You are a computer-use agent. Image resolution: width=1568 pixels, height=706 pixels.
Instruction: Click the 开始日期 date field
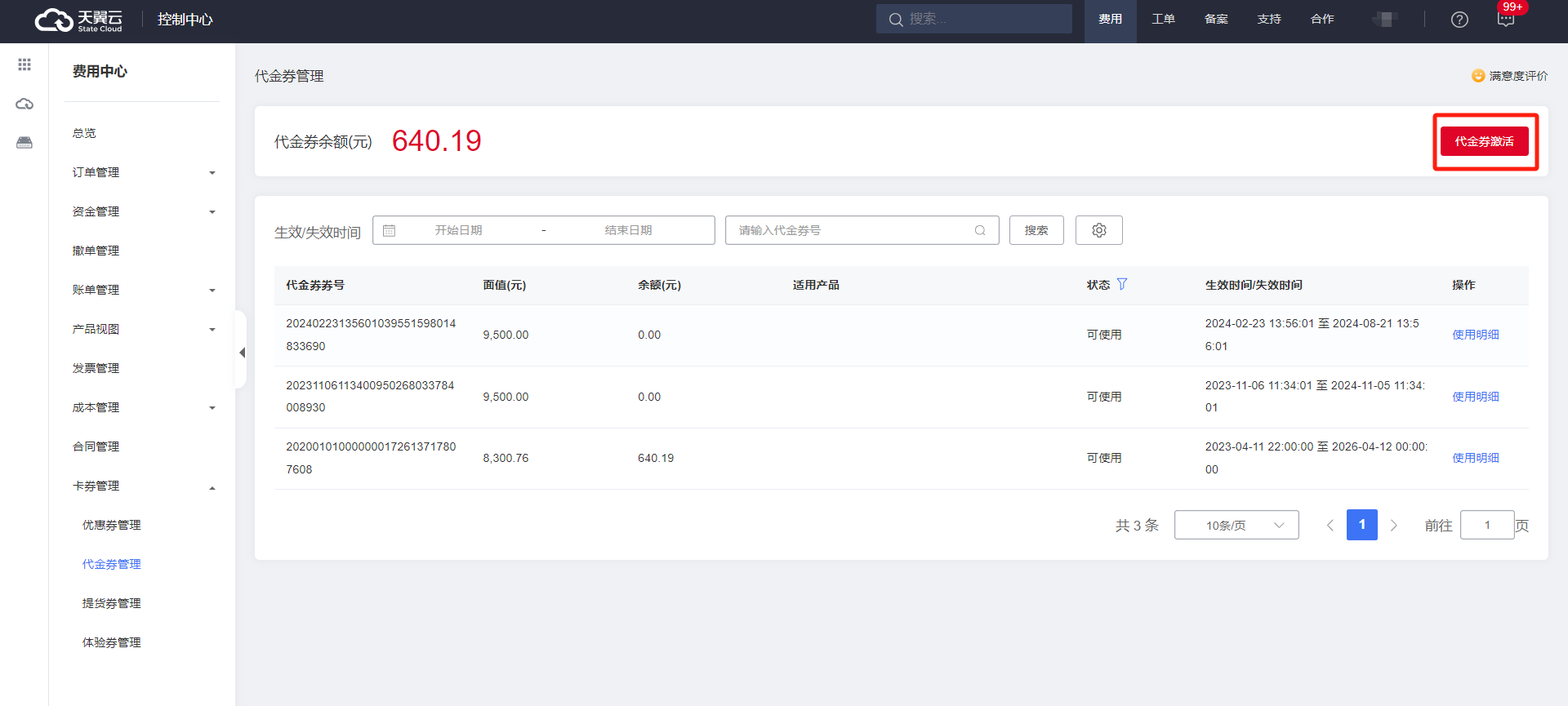pos(458,230)
